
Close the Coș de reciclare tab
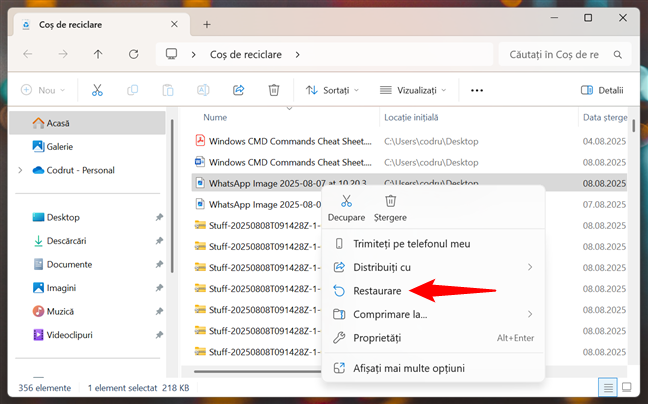174,24
